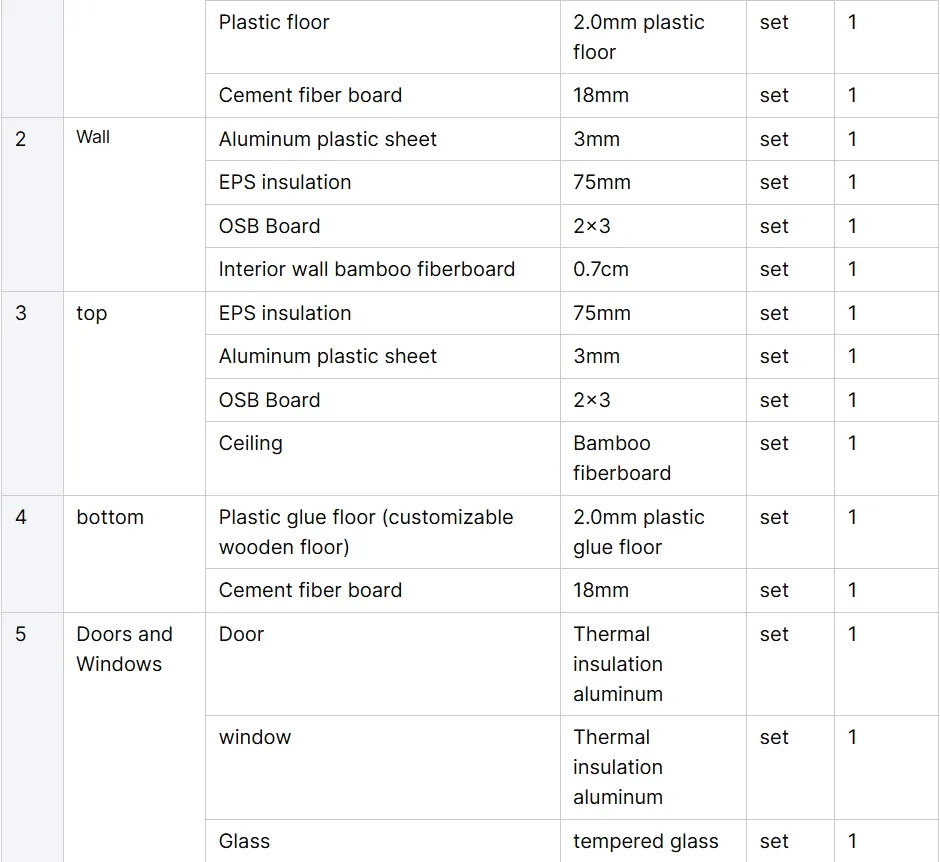The image size is (940, 862).
Task: Select the 'bottom' category cell
Action: pos(110,517)
